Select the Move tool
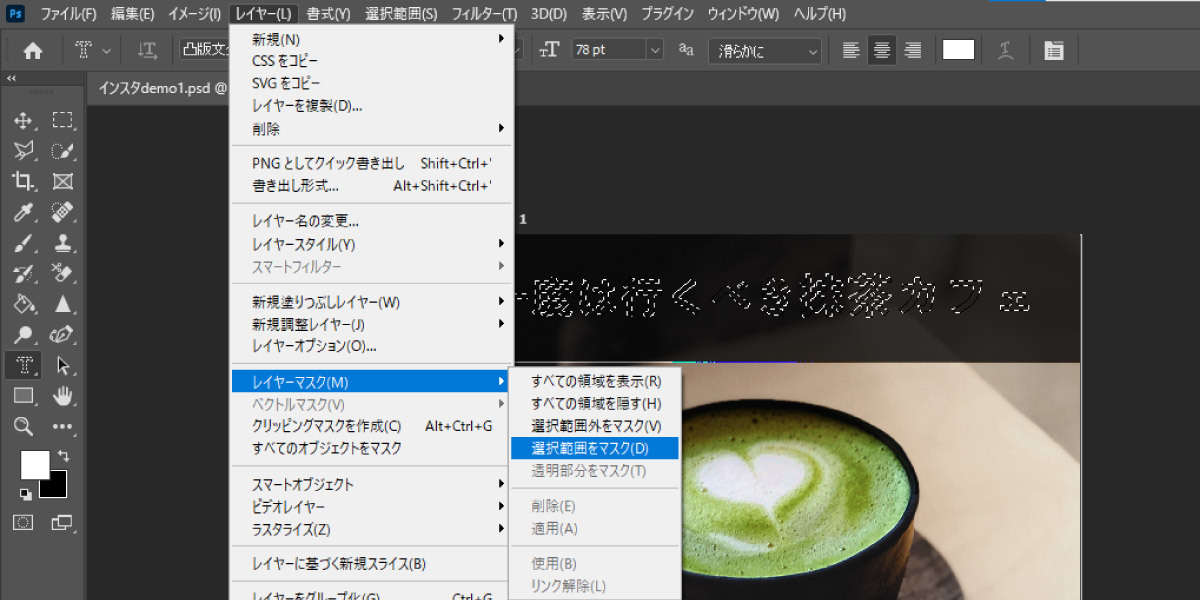The image size is (1200, 600). point(23,121)
